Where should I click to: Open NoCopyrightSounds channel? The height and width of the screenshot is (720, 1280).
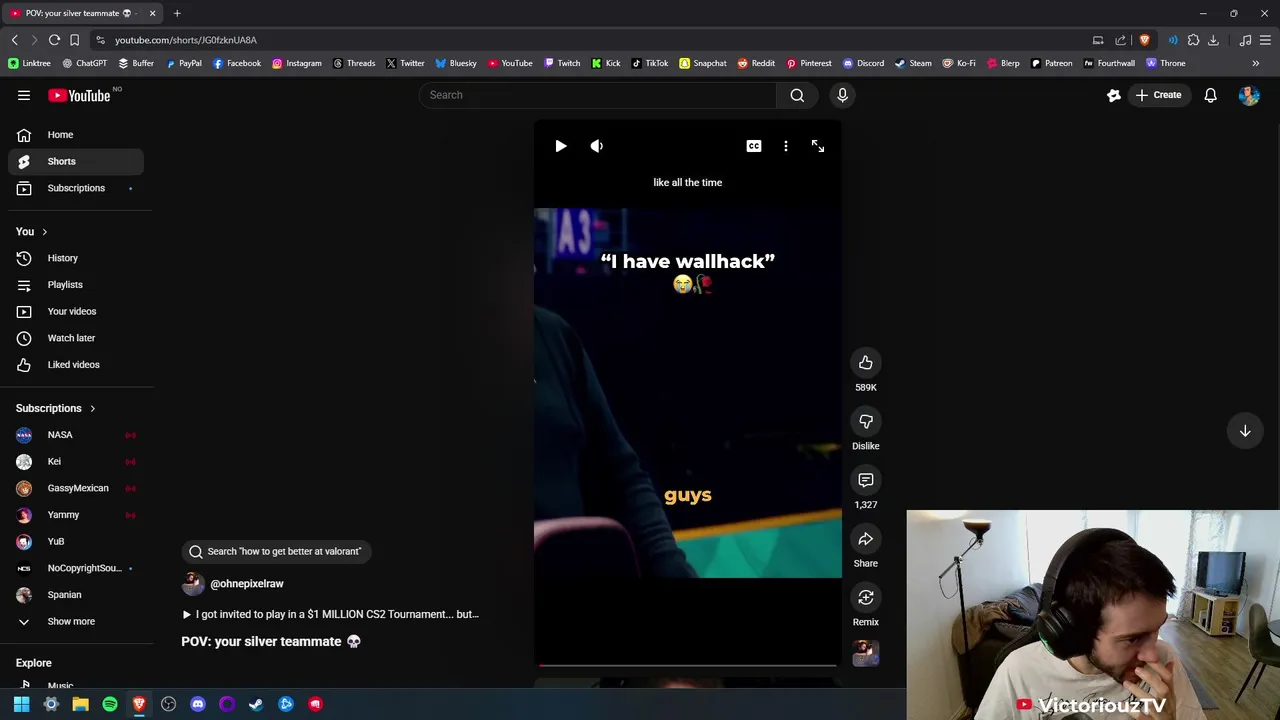76,568
